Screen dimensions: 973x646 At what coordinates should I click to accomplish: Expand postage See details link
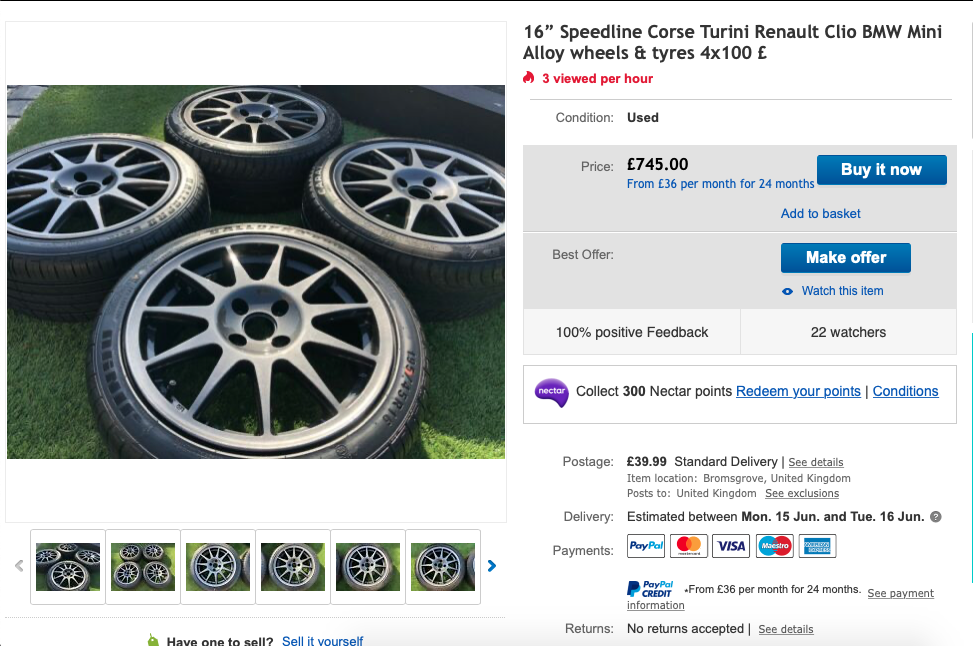click(815, 463)
